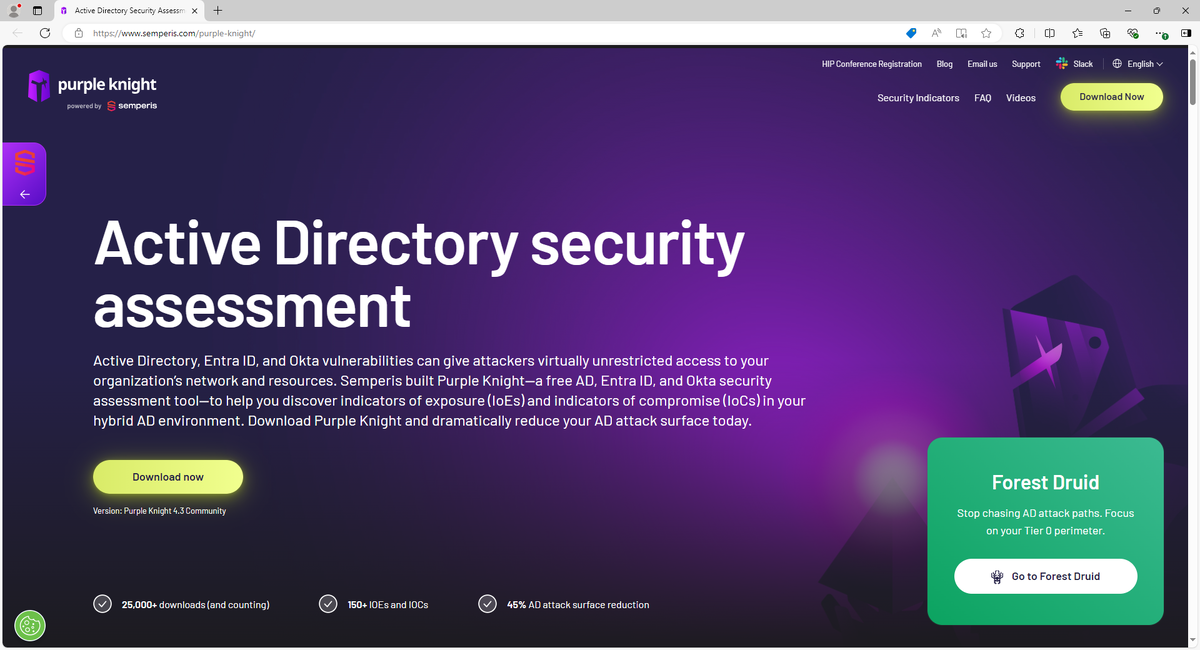
Task: Open the Collections icon
Action: pyautogui.click(x=1105, y=33)
